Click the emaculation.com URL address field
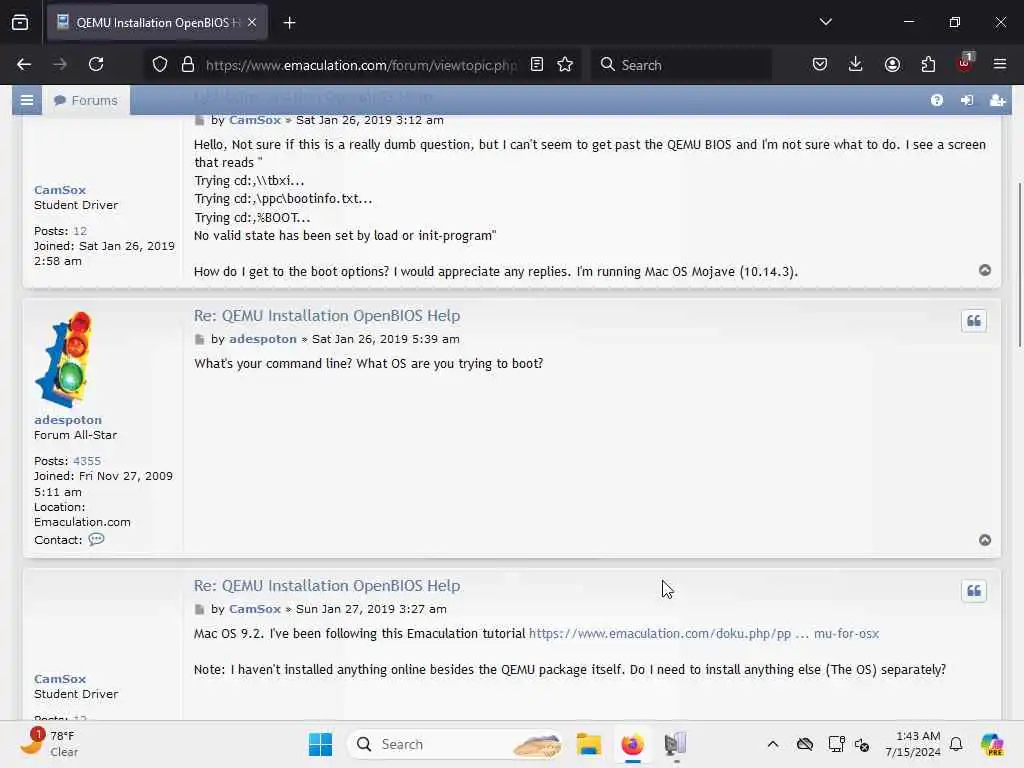The image size is (1024, 768). click(x=361, y=65)
